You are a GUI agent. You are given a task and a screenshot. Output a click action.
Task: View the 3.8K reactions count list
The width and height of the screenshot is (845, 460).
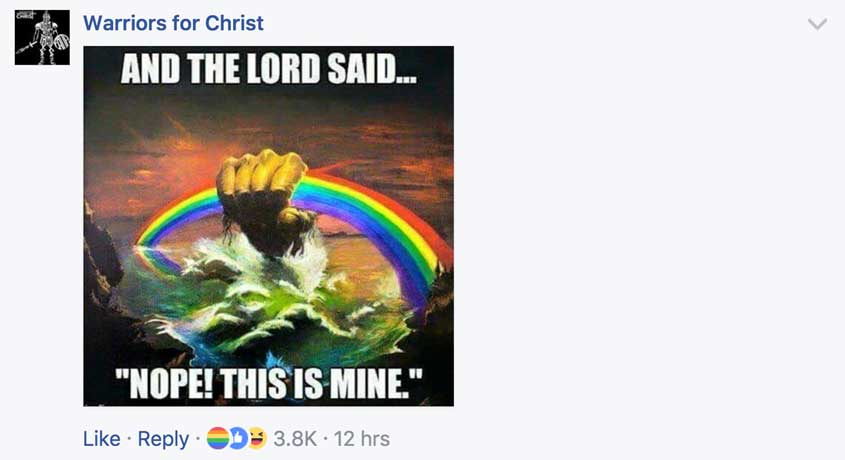point(295,438)
